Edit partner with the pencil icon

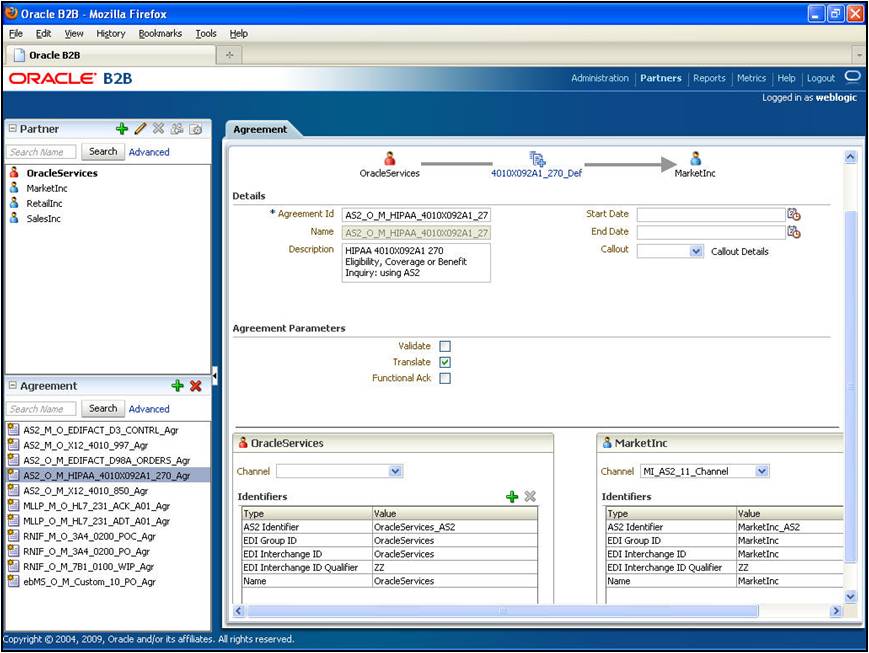tap(140, 129)
